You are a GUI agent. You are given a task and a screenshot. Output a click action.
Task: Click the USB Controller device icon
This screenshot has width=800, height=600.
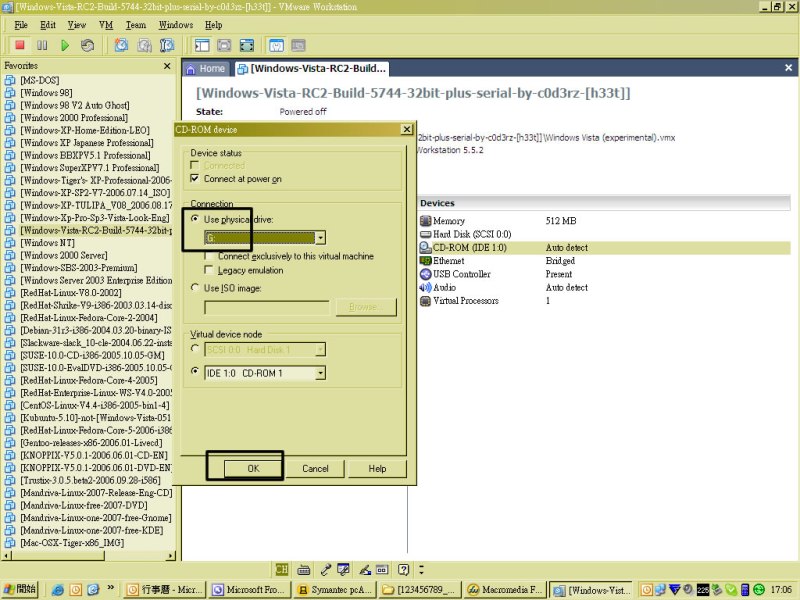(x=426, y=274)
